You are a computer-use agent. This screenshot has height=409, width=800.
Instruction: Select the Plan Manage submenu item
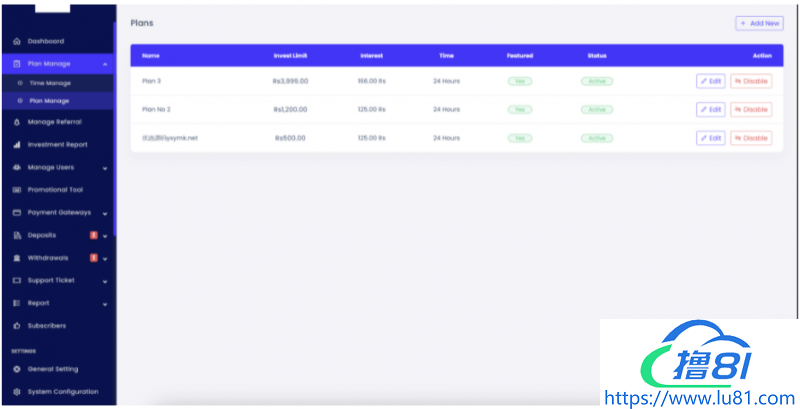tap(49, 101)
